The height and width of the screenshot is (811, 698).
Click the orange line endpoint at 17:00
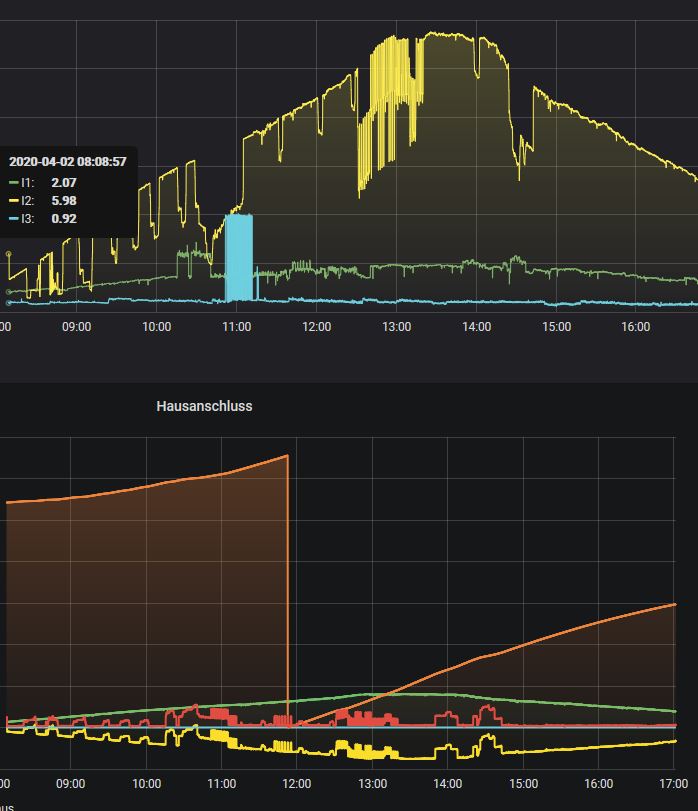(x=675, y=604)
